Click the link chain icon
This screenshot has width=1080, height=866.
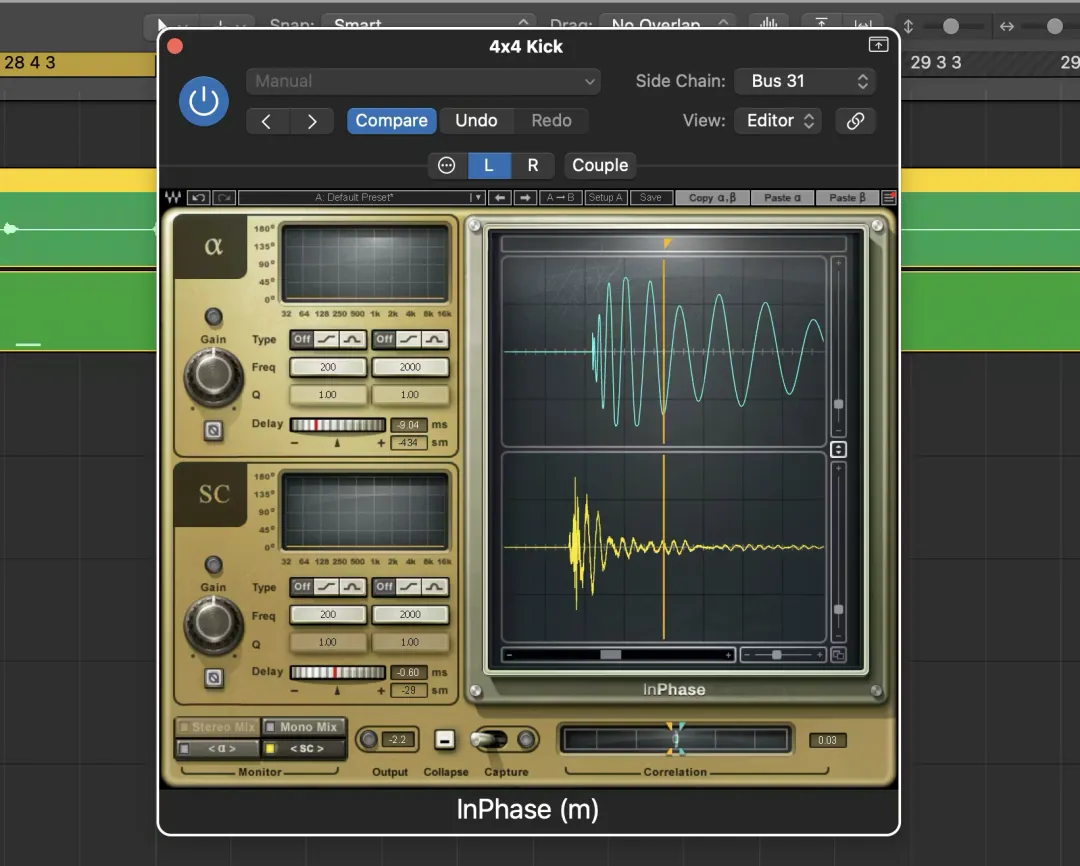click(x=855, y=121)
